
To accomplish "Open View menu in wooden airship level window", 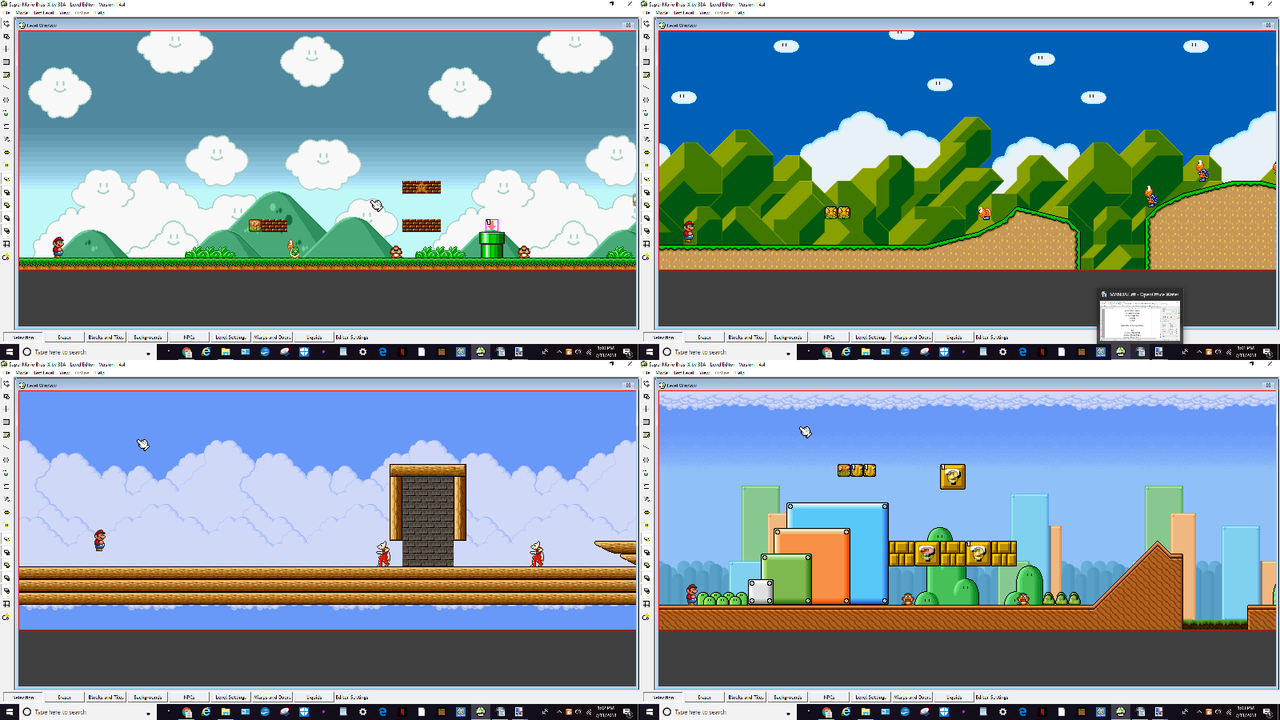I will 63,371.
